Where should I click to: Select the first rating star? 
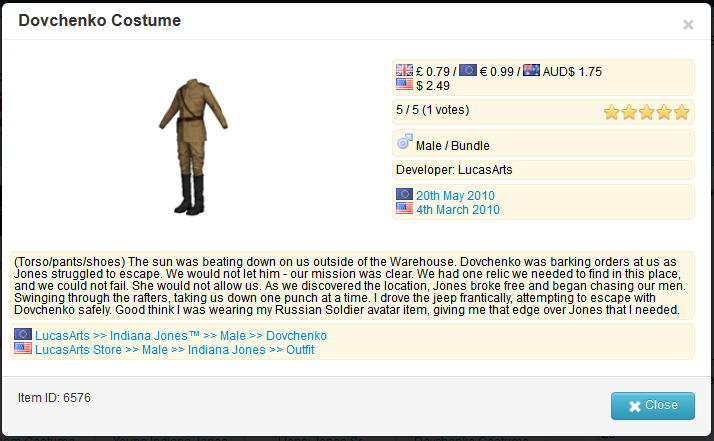coord(612,112)
